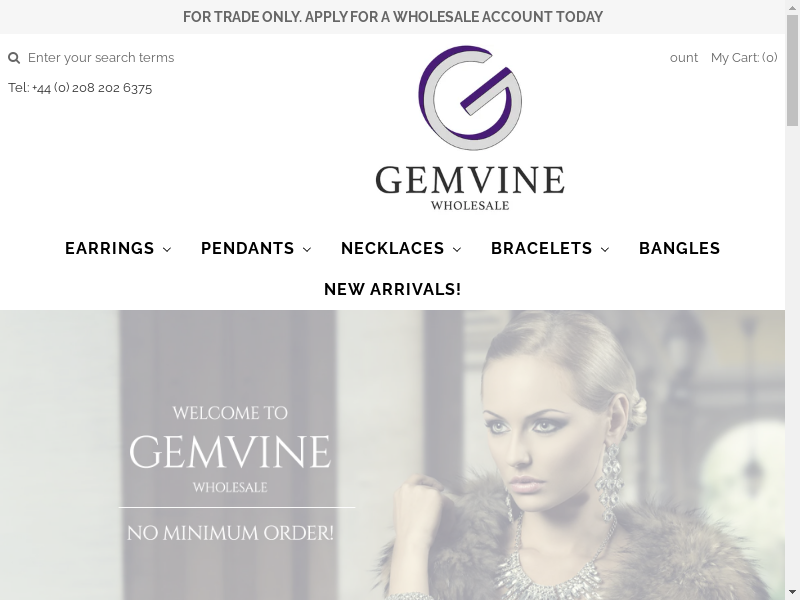Go to the BRACELETS category
This screenshot has width=800, height=600.
pos(541,248)
